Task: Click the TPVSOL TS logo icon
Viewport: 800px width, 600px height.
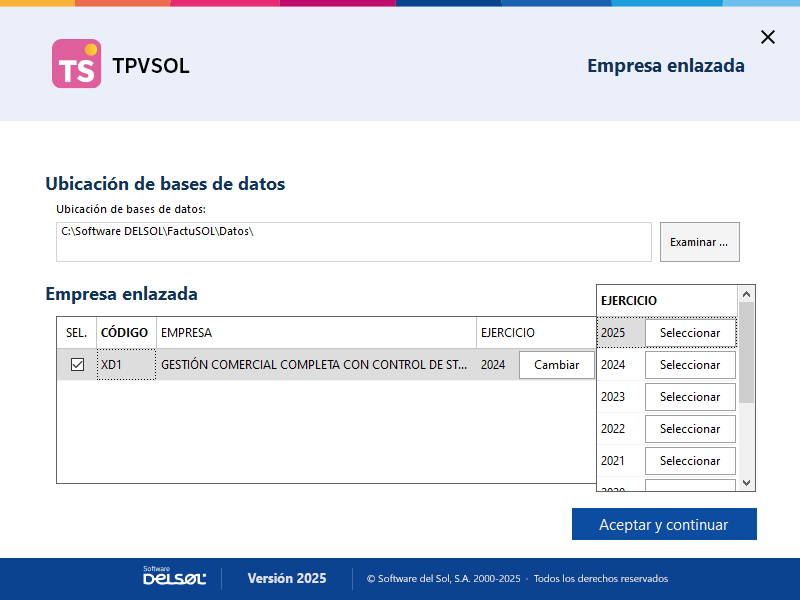Action: click(x=77, y=64)
